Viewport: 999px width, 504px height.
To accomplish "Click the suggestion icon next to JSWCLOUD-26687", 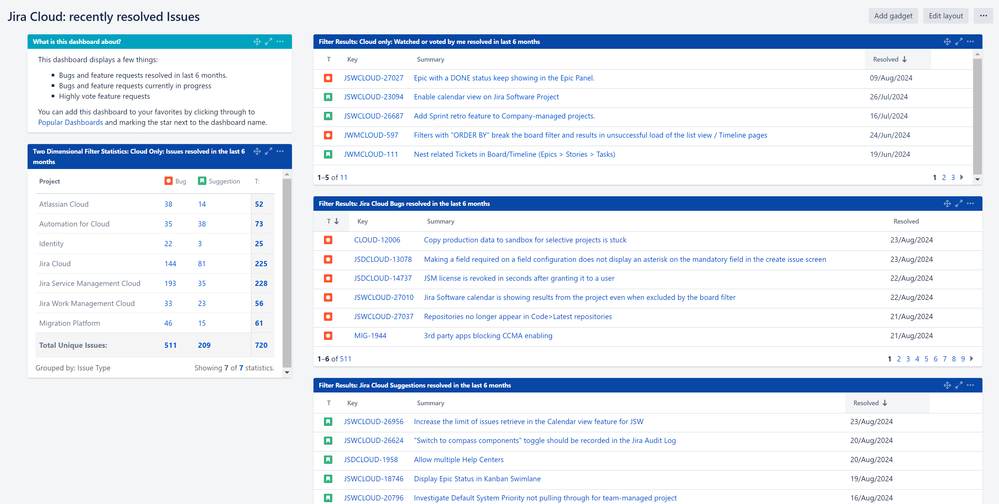I will click(x=328, y=116).
